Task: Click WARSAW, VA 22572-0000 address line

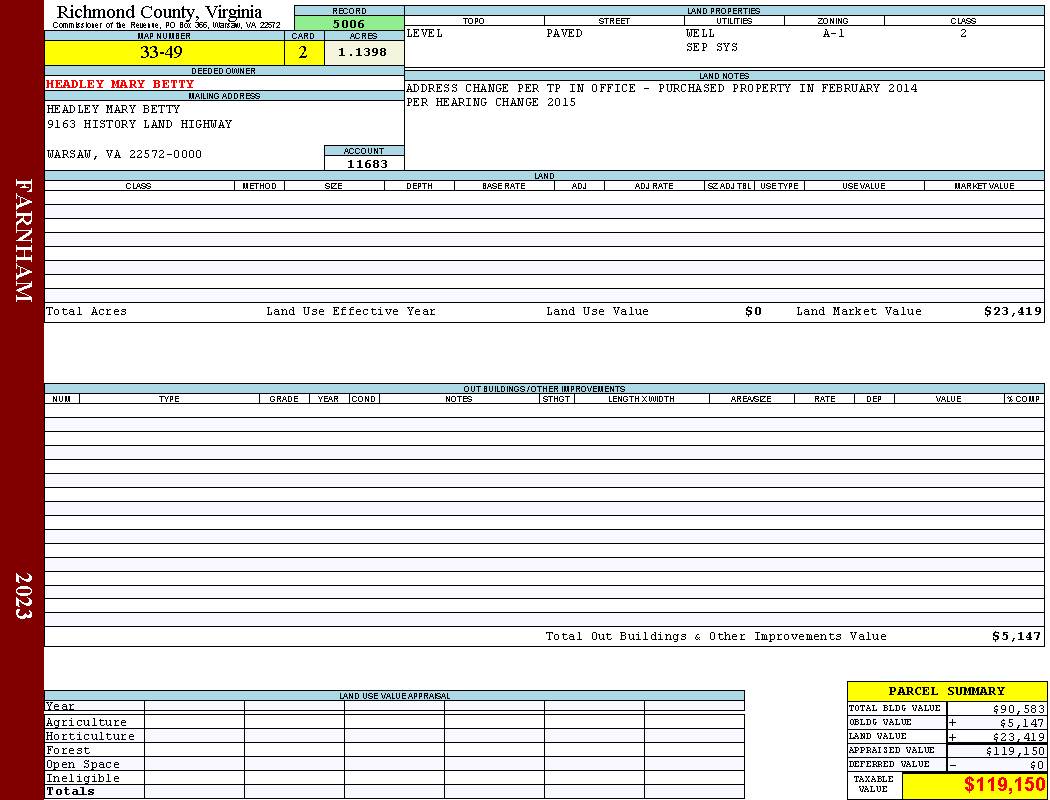Action: tap(124, 155)
